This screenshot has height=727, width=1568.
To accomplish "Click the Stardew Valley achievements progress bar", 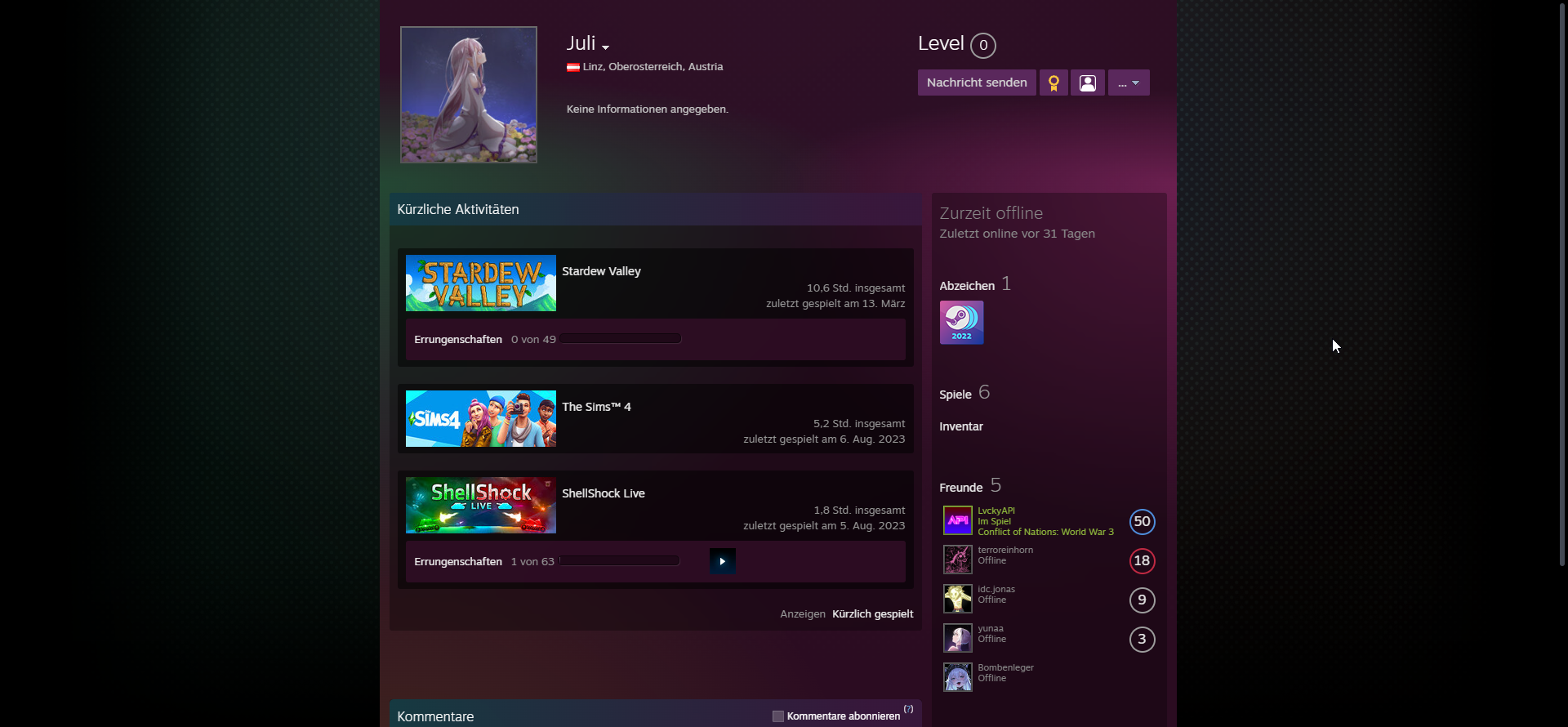I will (620, 339).
